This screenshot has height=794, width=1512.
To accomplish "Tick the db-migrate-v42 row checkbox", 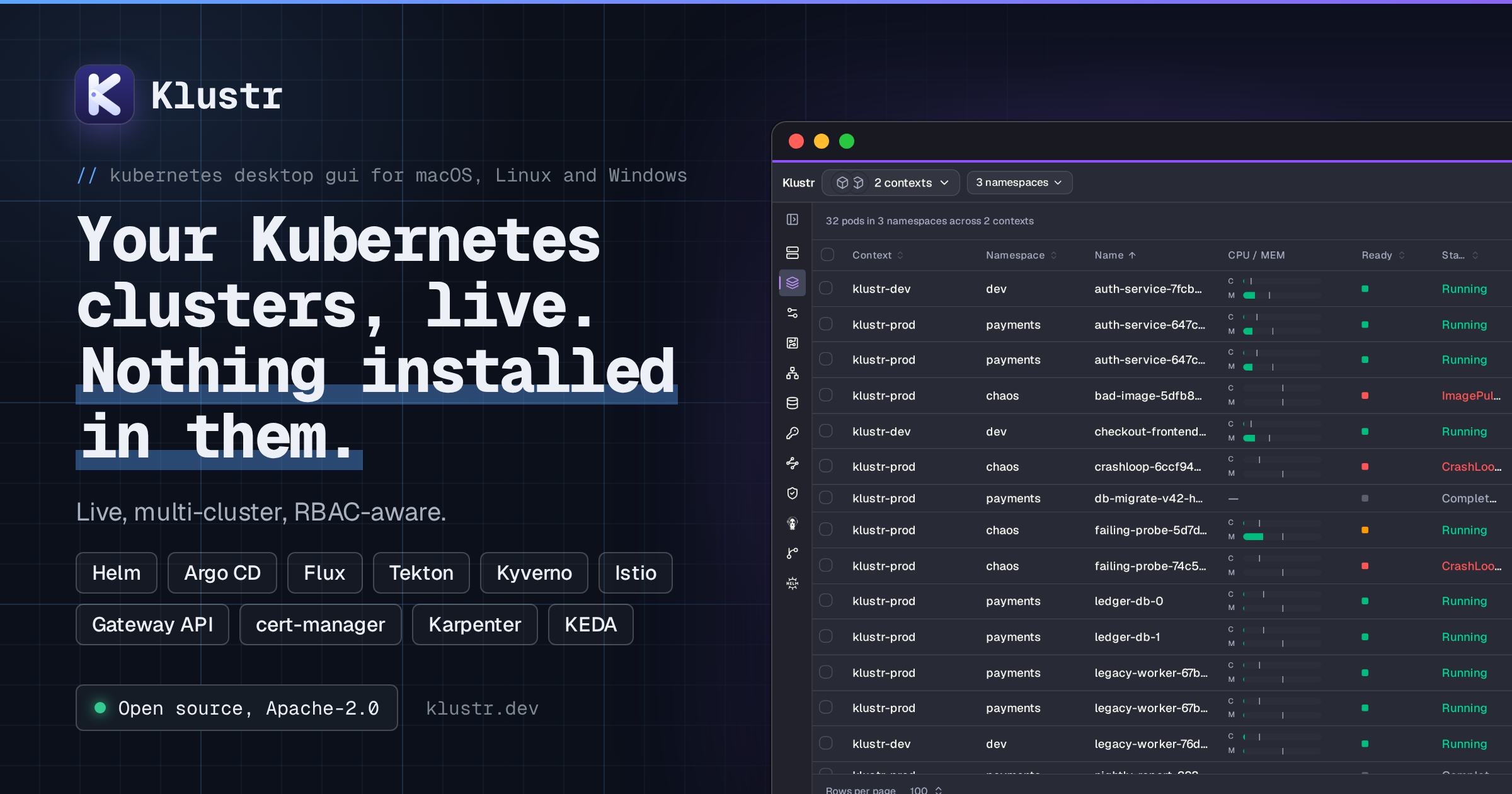I will click(x=826, y=498).
